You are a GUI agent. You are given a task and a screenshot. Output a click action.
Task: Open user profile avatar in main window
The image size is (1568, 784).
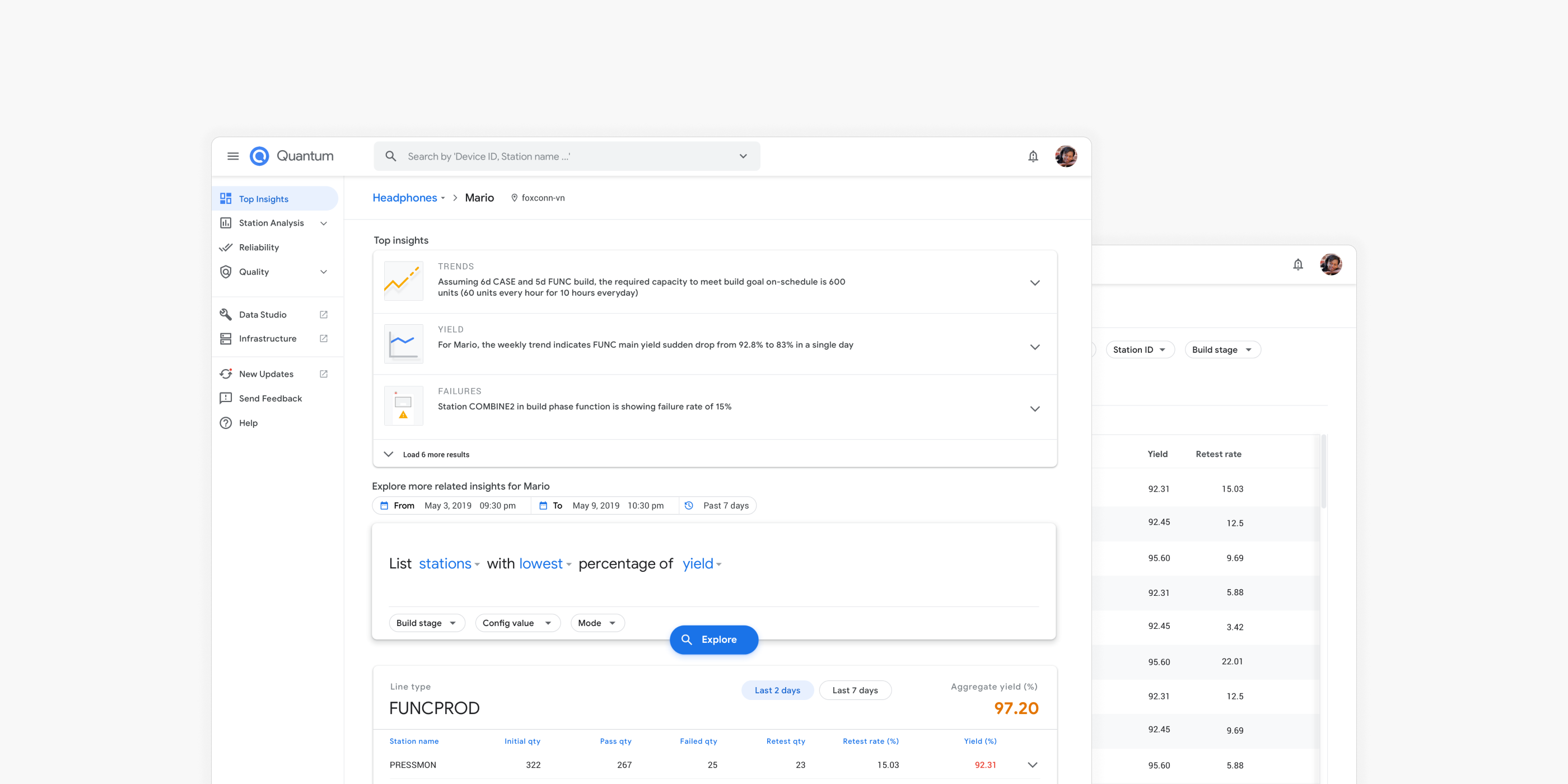pyautogui.click(x=1066, y=156)
